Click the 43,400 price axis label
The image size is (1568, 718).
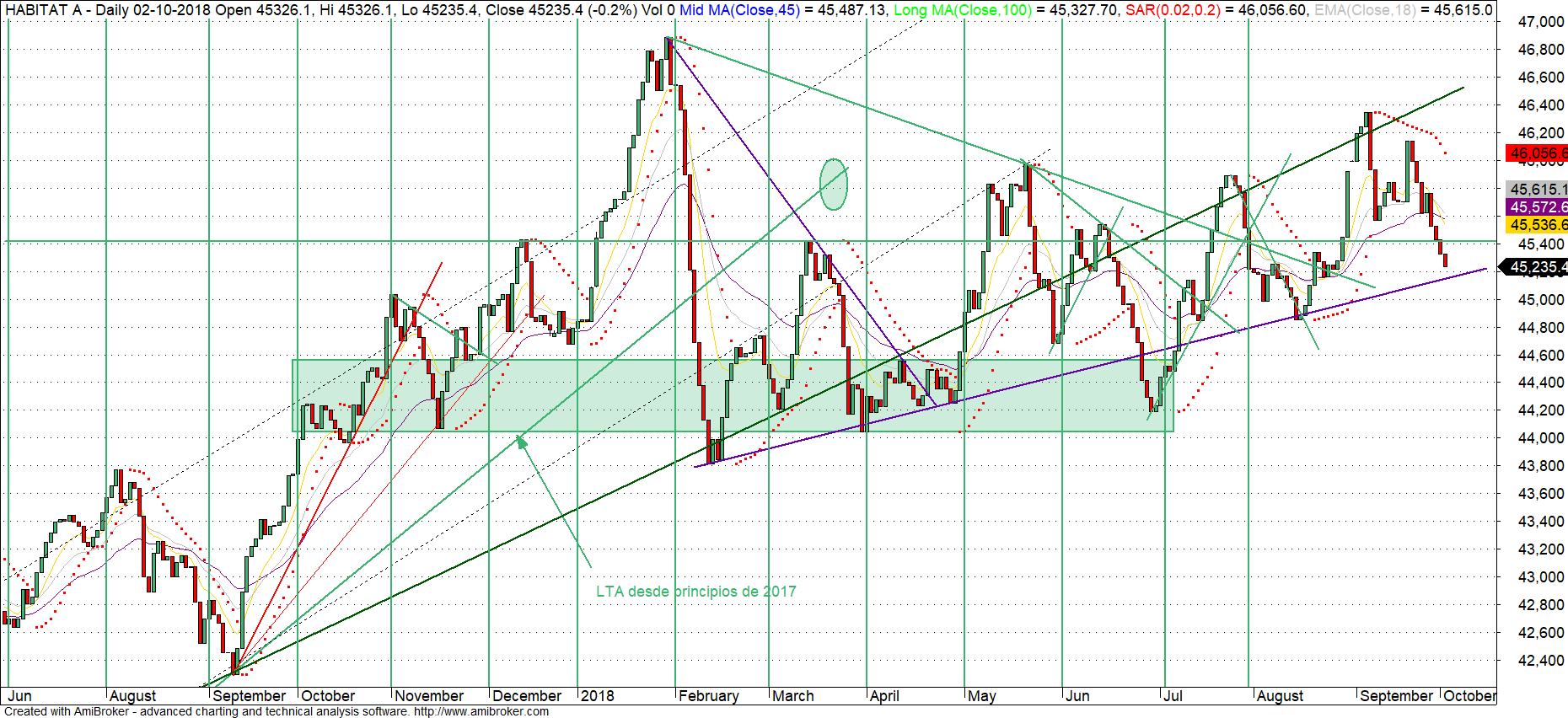coord(1541,522)
